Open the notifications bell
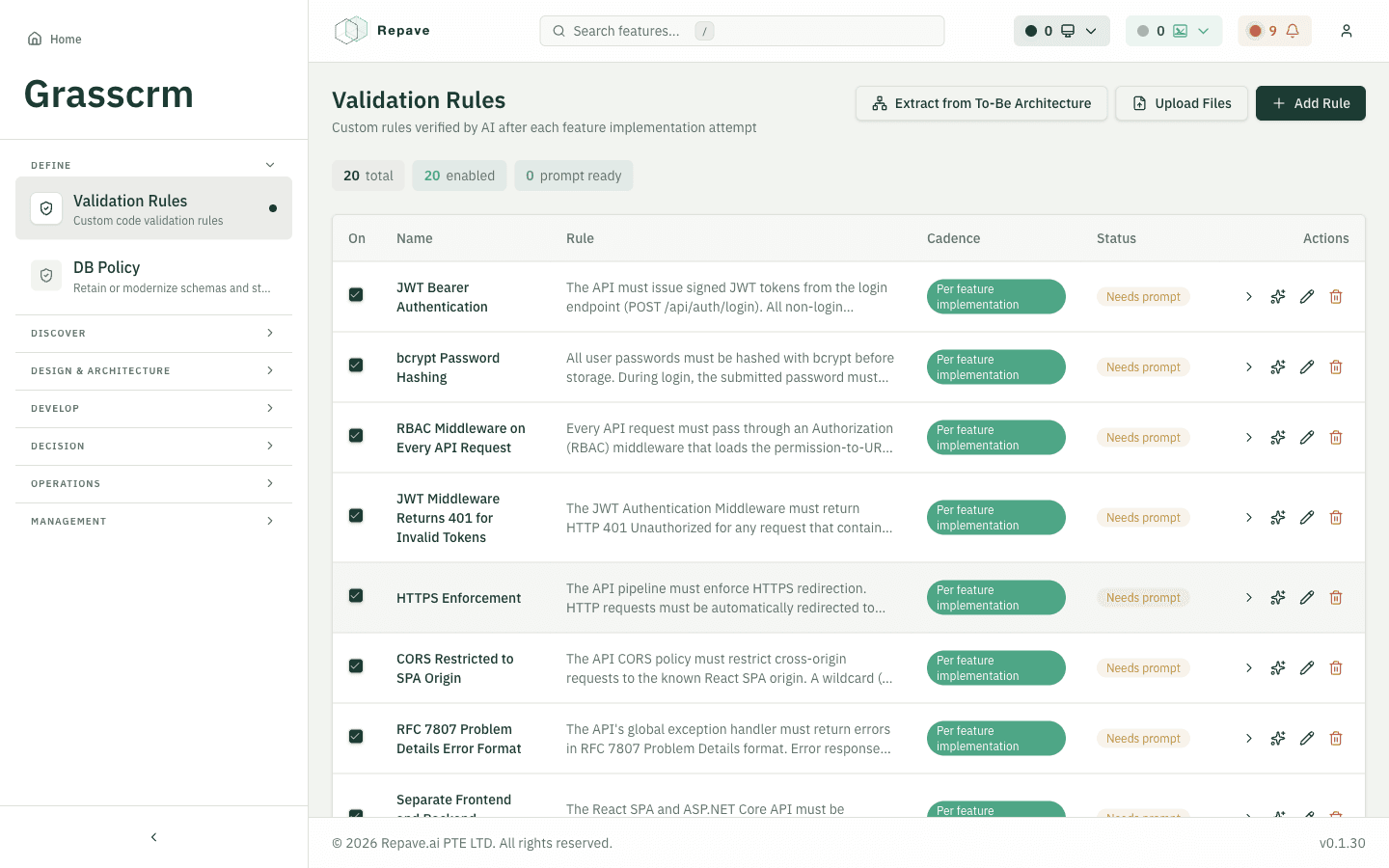This screenshot has height=868, width=1389. click(1274, 31)
